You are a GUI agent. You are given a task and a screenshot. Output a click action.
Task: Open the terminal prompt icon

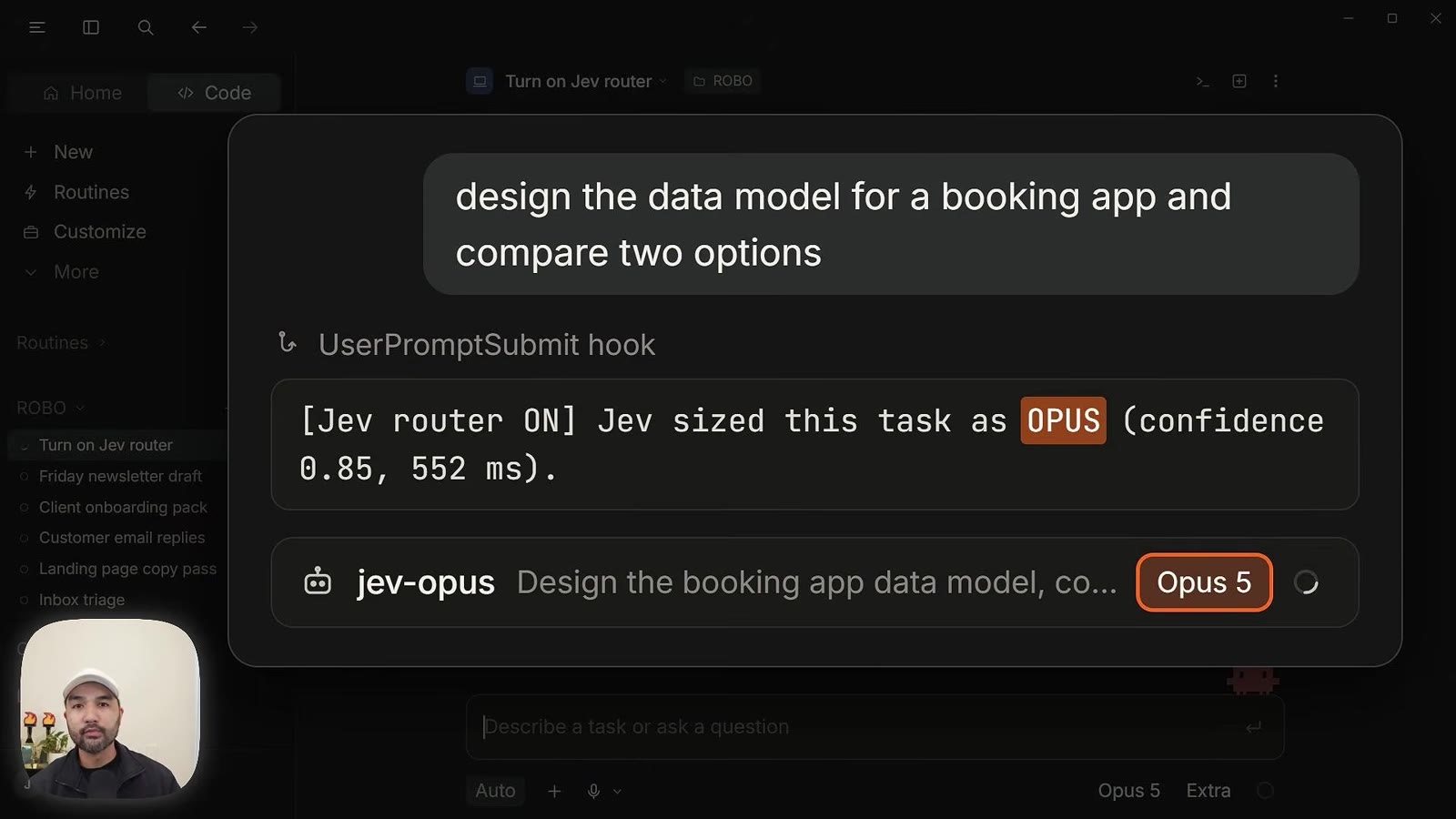(x=1202, y=81)
